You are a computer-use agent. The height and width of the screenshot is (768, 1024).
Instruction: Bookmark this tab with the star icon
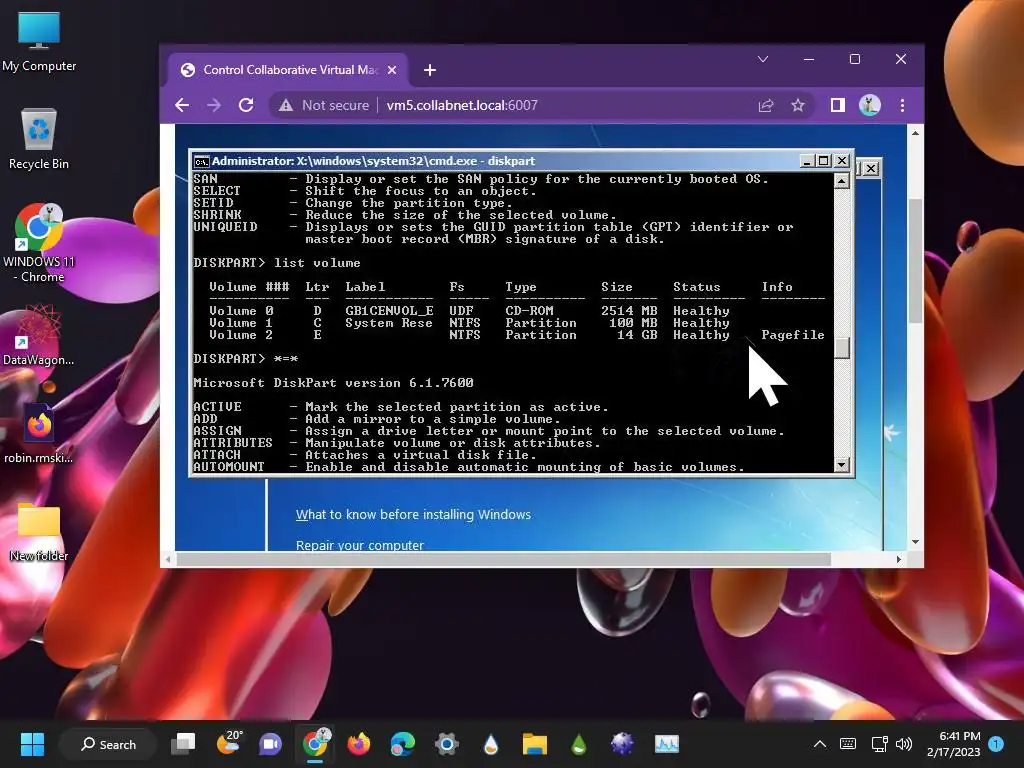coord(797,105)
